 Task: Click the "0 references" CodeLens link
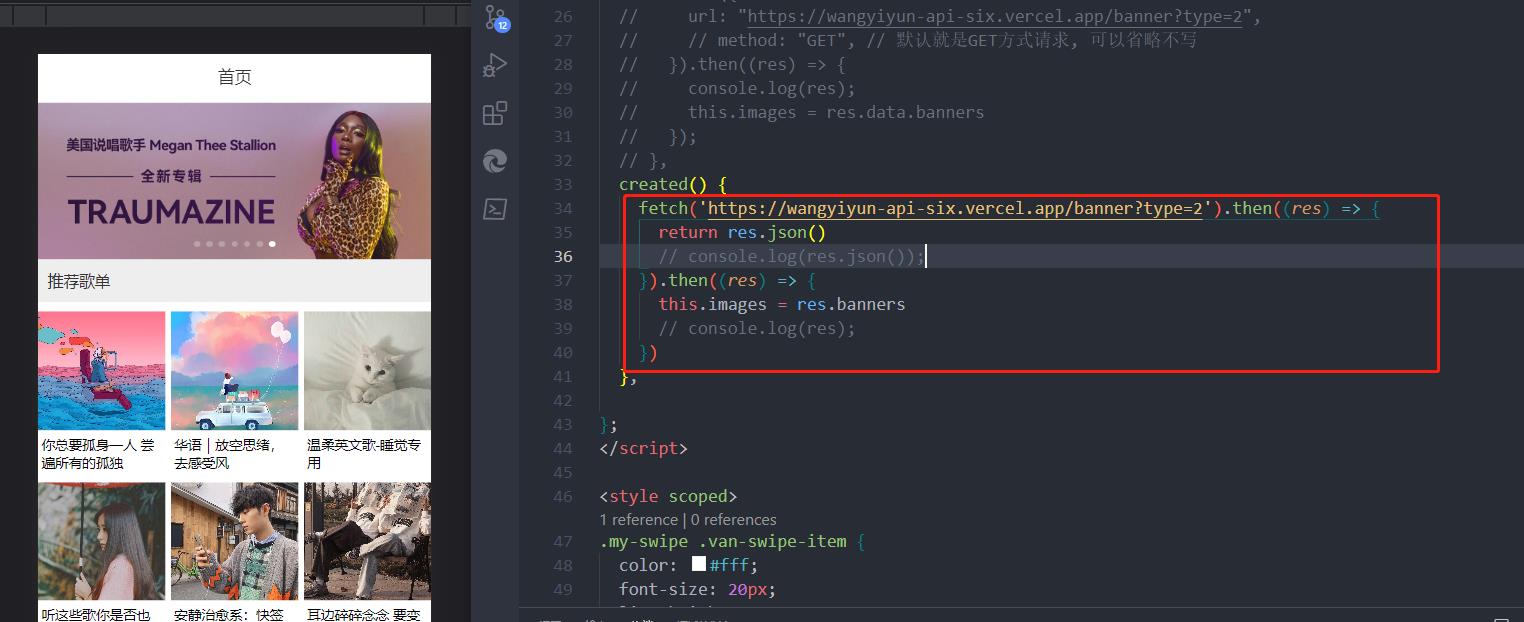coord(733,520)
